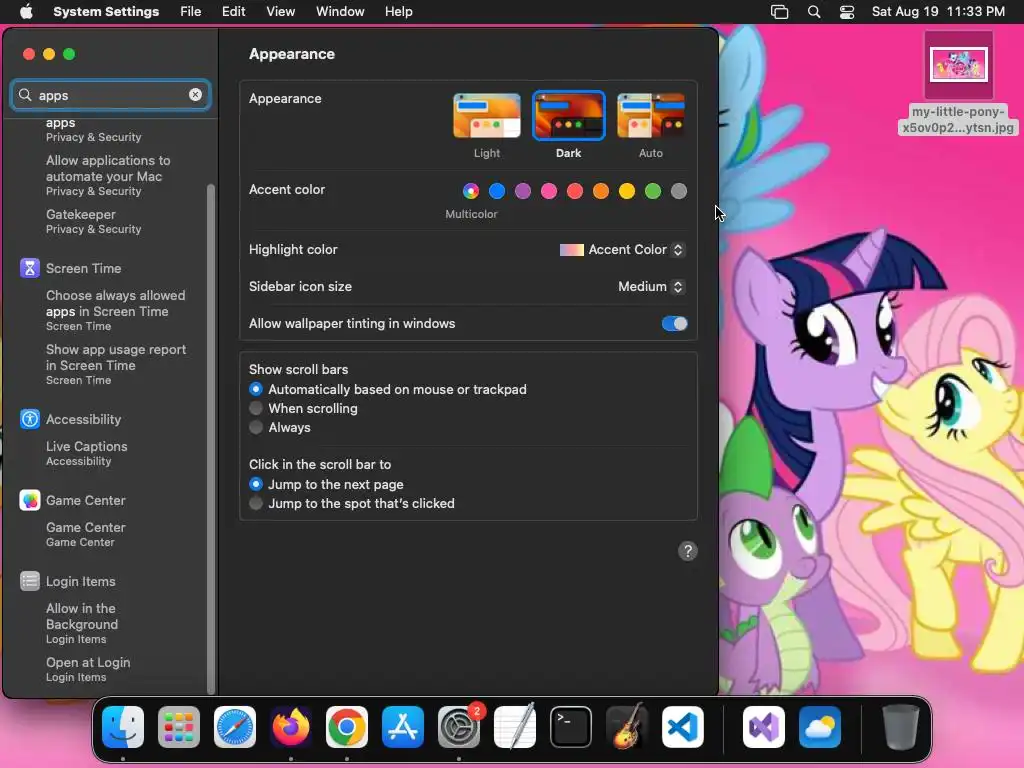Open Finder from the Dock

pyautogui.click(x=123, y=727)
